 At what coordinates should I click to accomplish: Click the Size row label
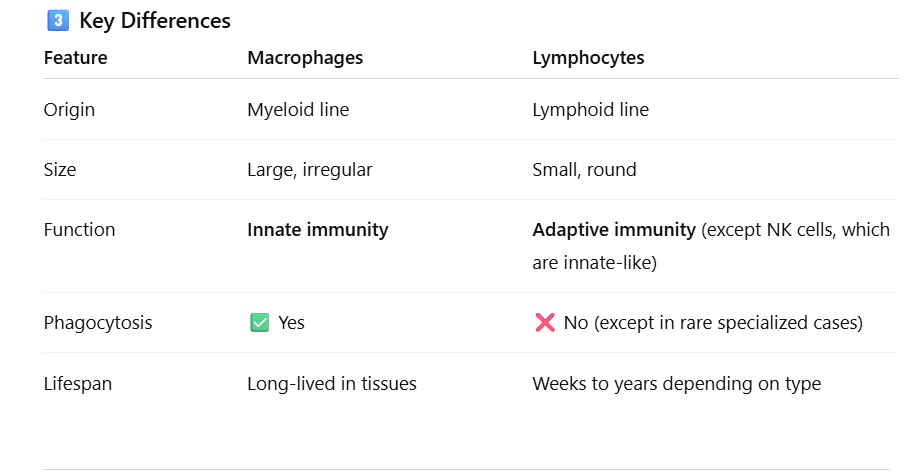[x=60, y=170]
